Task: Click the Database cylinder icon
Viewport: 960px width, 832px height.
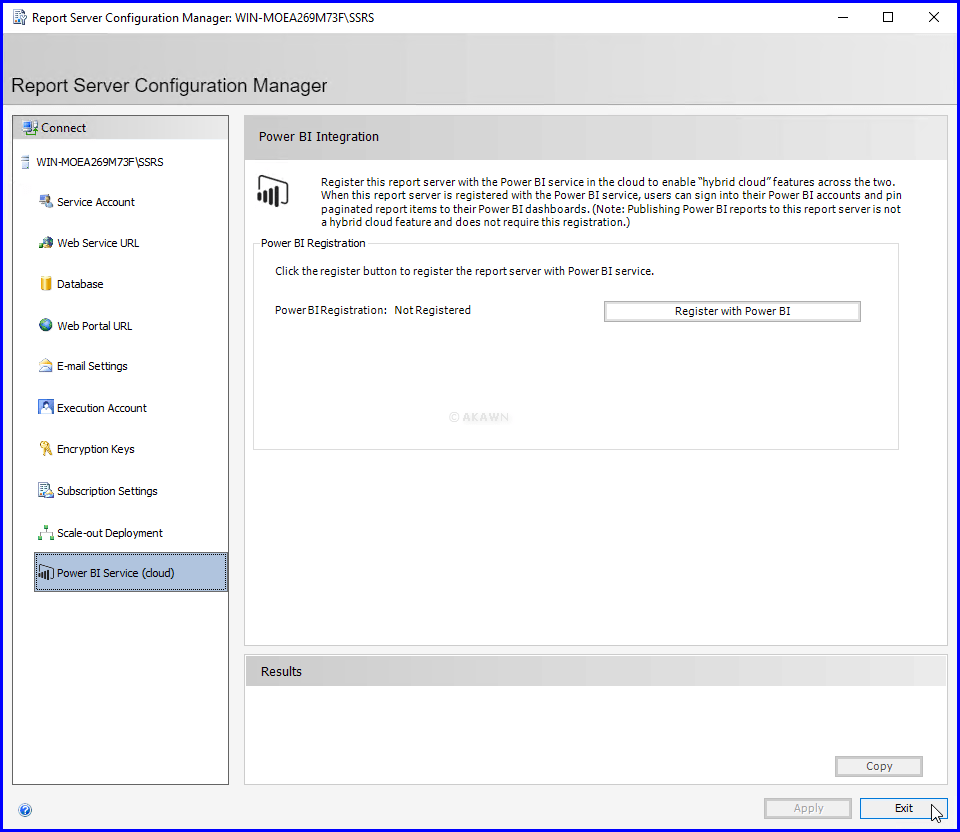Action: [46, 283]
